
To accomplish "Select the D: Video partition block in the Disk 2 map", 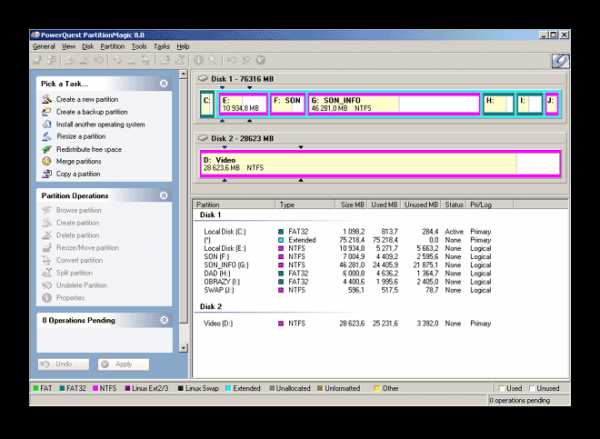I will 380,163.
